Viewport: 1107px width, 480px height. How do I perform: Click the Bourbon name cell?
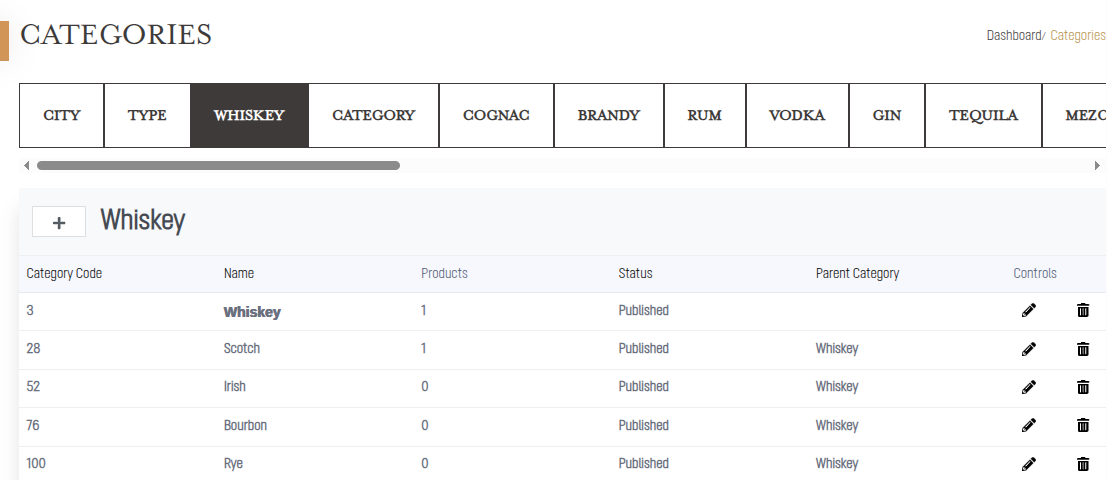[x=245, y=426]
